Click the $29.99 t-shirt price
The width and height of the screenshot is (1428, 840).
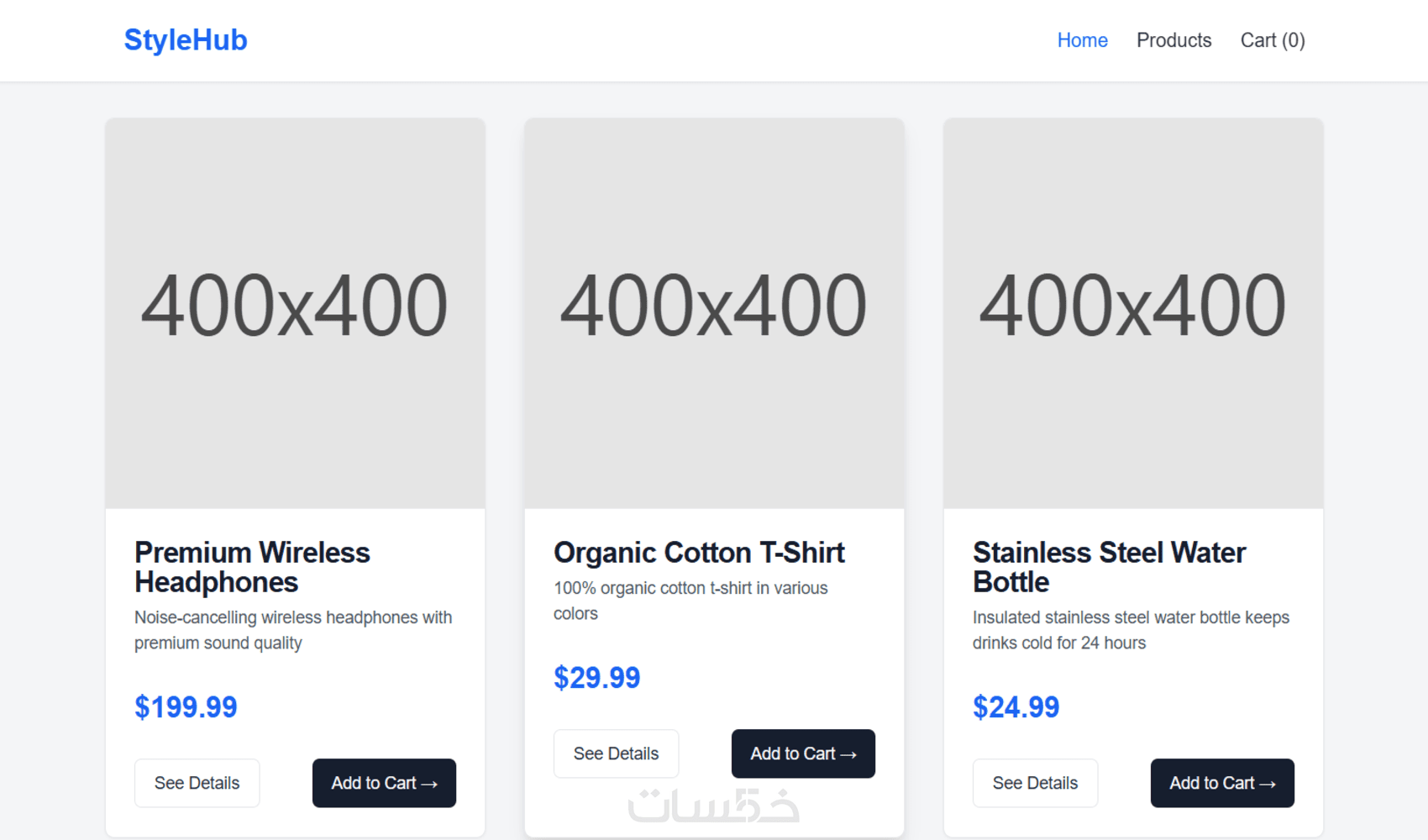click(x=596, y=678)
